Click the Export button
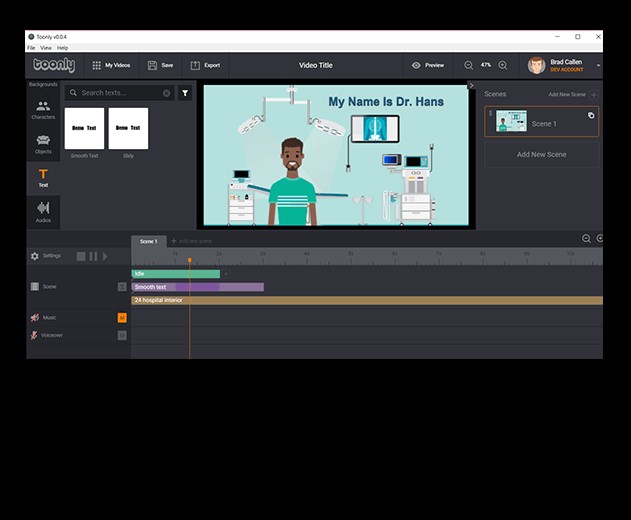This screenshot has height=520, width=631. coord(205,65)
